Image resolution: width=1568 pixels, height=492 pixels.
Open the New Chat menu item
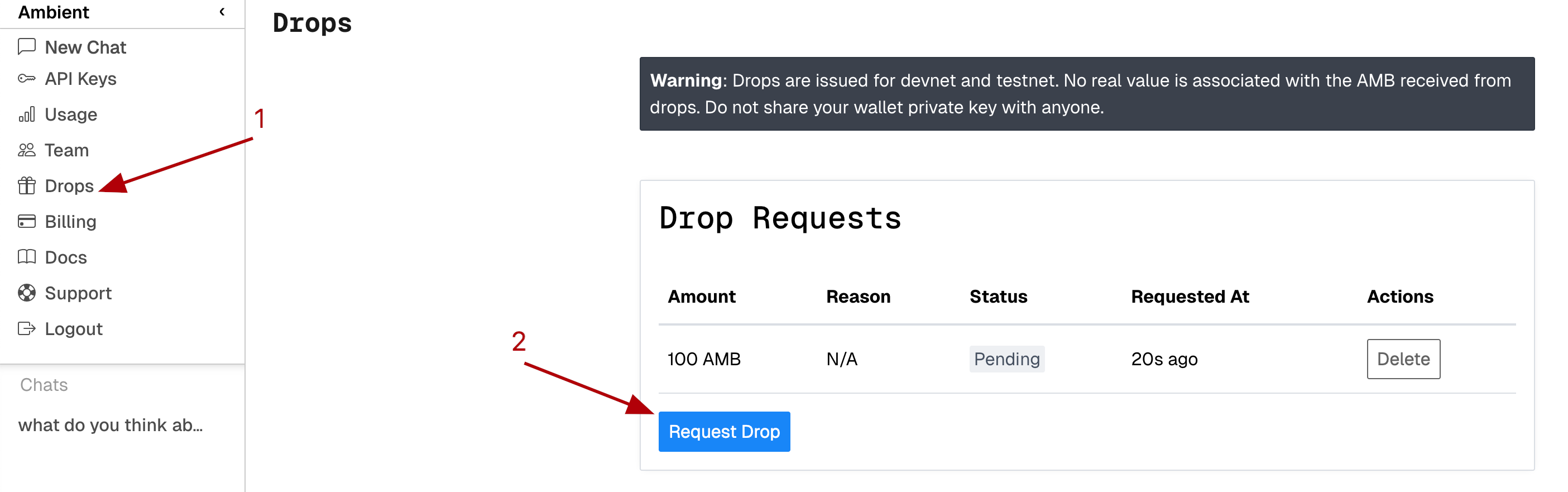[85, 47]
